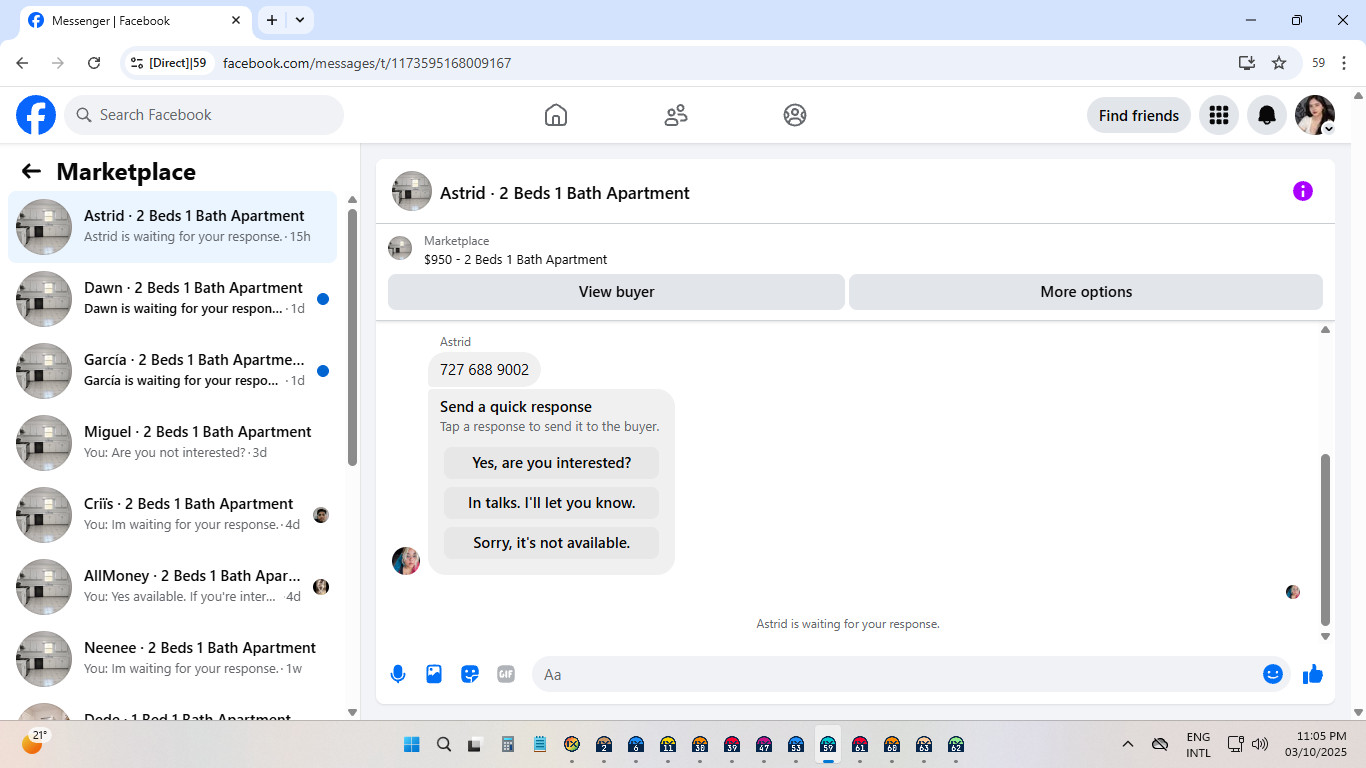Viewport: 1366px width, 768px height.
Task: Open the More options menu
Action: pyautogui.click(x=1086, y=292)
